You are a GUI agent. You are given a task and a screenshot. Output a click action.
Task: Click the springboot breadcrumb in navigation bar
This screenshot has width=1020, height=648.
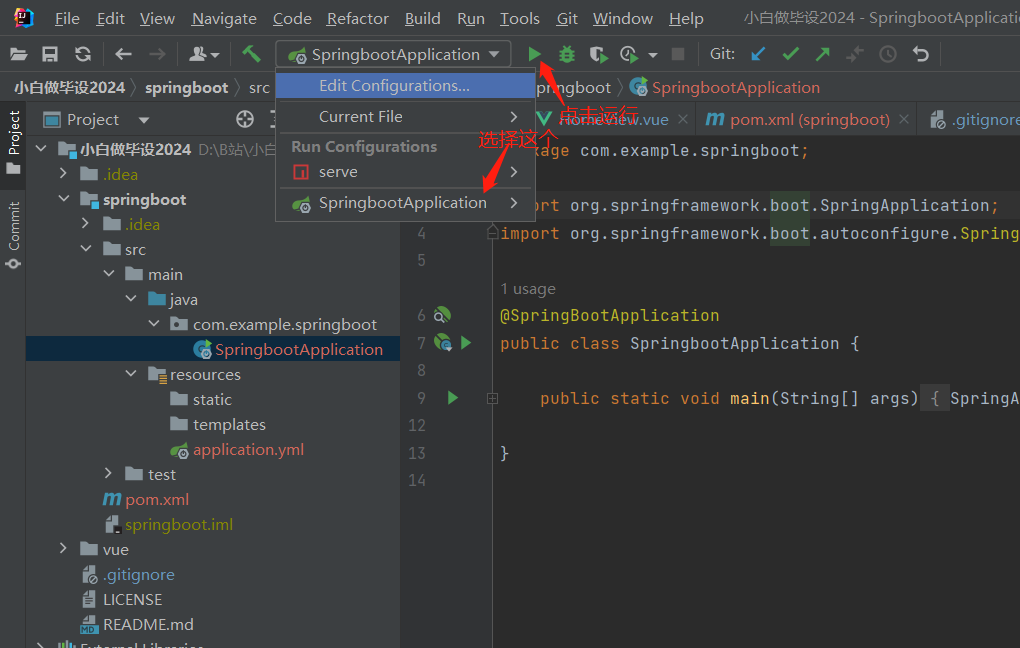point(186,88)
